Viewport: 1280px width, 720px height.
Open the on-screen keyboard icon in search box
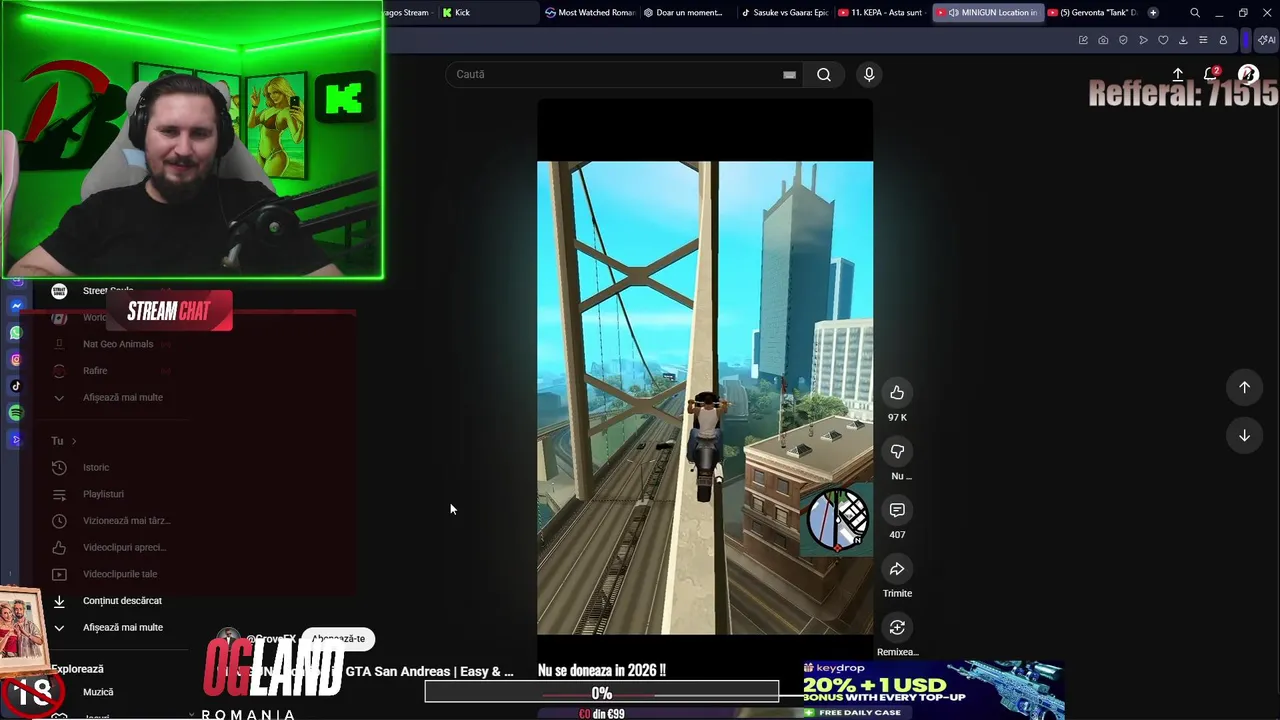pyautogui.click(x=789, y=74)
